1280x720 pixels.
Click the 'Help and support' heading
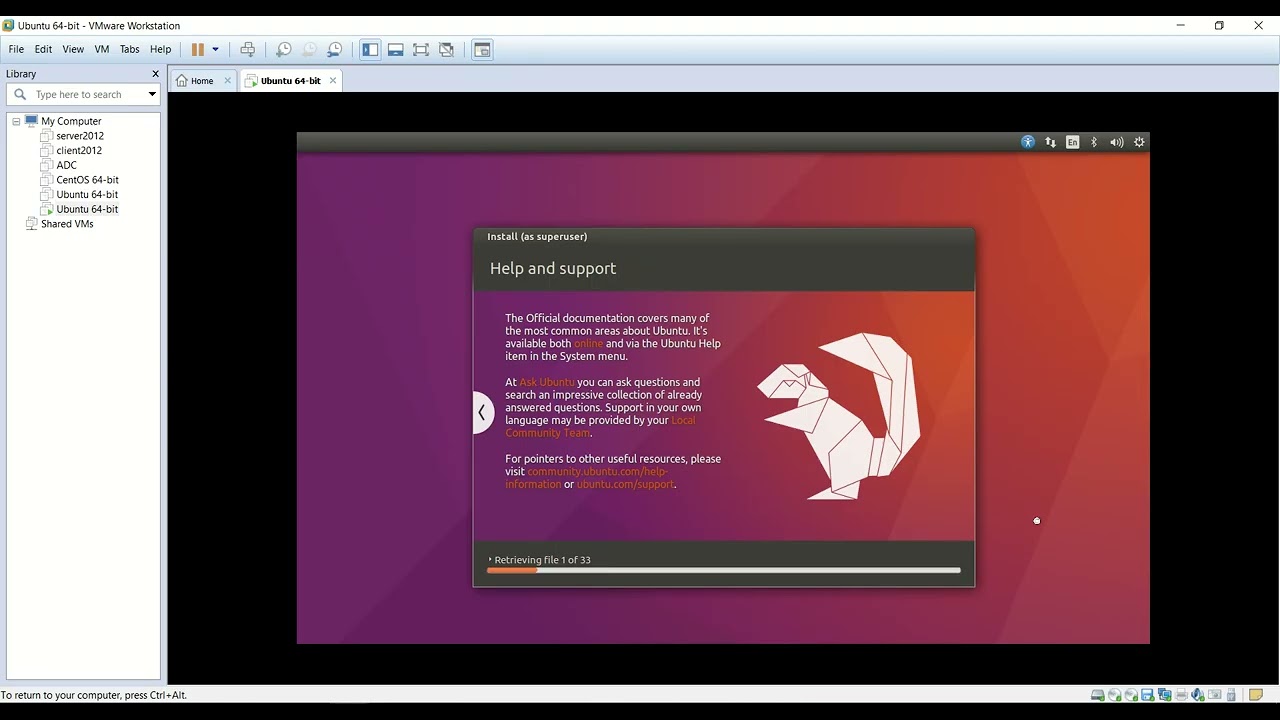553,268
